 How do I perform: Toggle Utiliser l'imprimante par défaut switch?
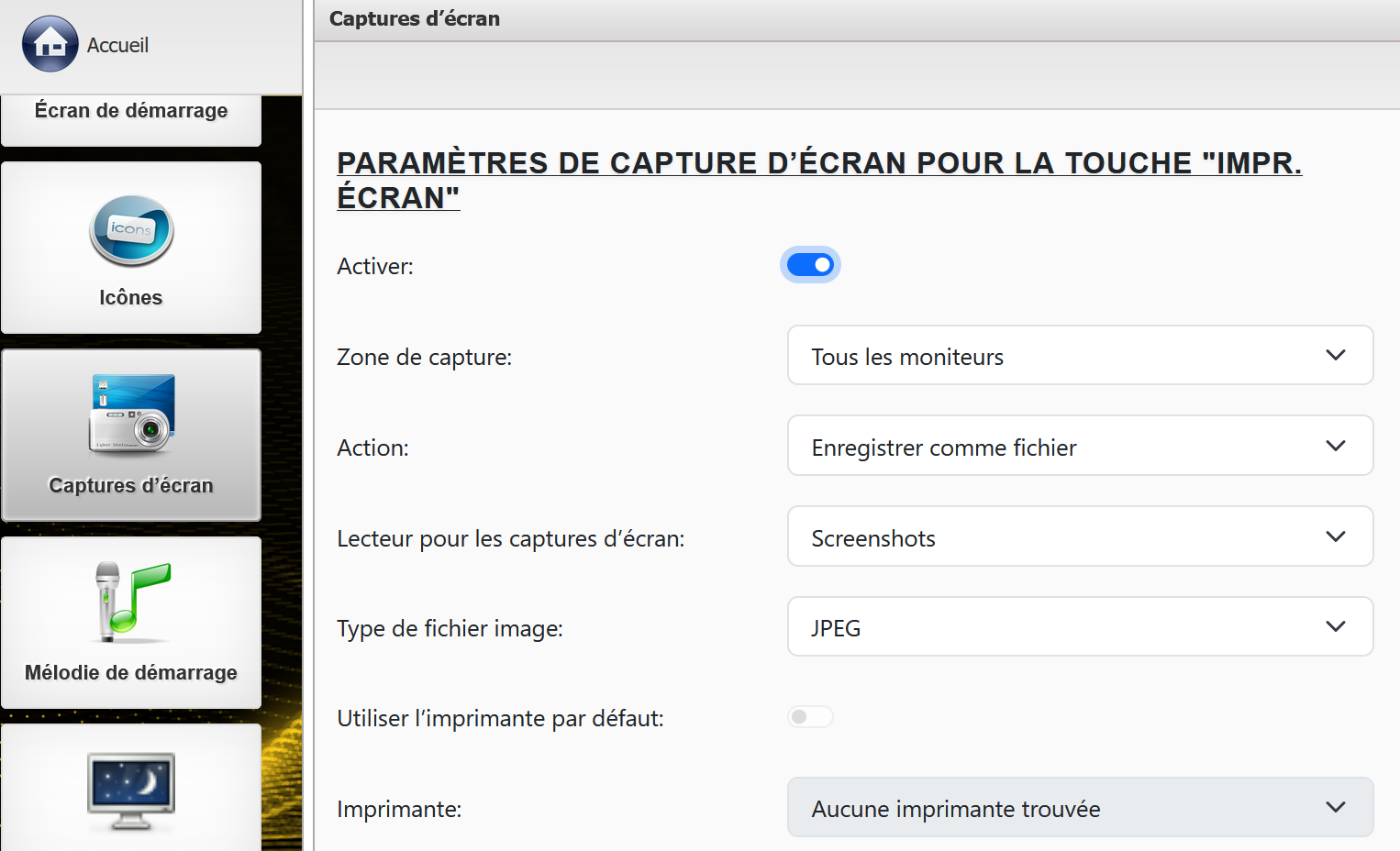click(x=810, y=717)
